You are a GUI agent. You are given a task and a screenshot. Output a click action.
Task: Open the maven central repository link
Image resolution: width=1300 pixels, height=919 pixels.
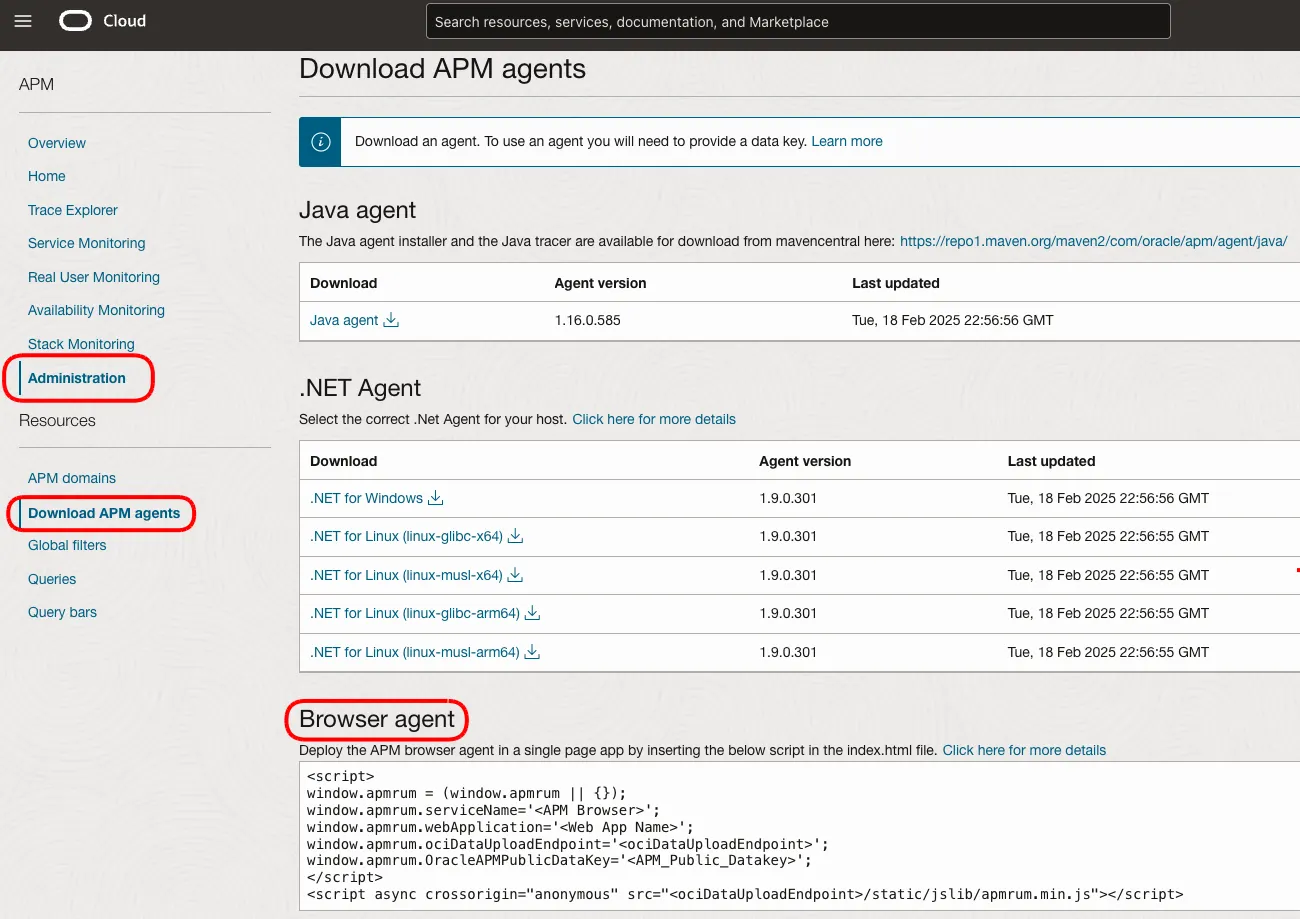tap(1093, 241)
